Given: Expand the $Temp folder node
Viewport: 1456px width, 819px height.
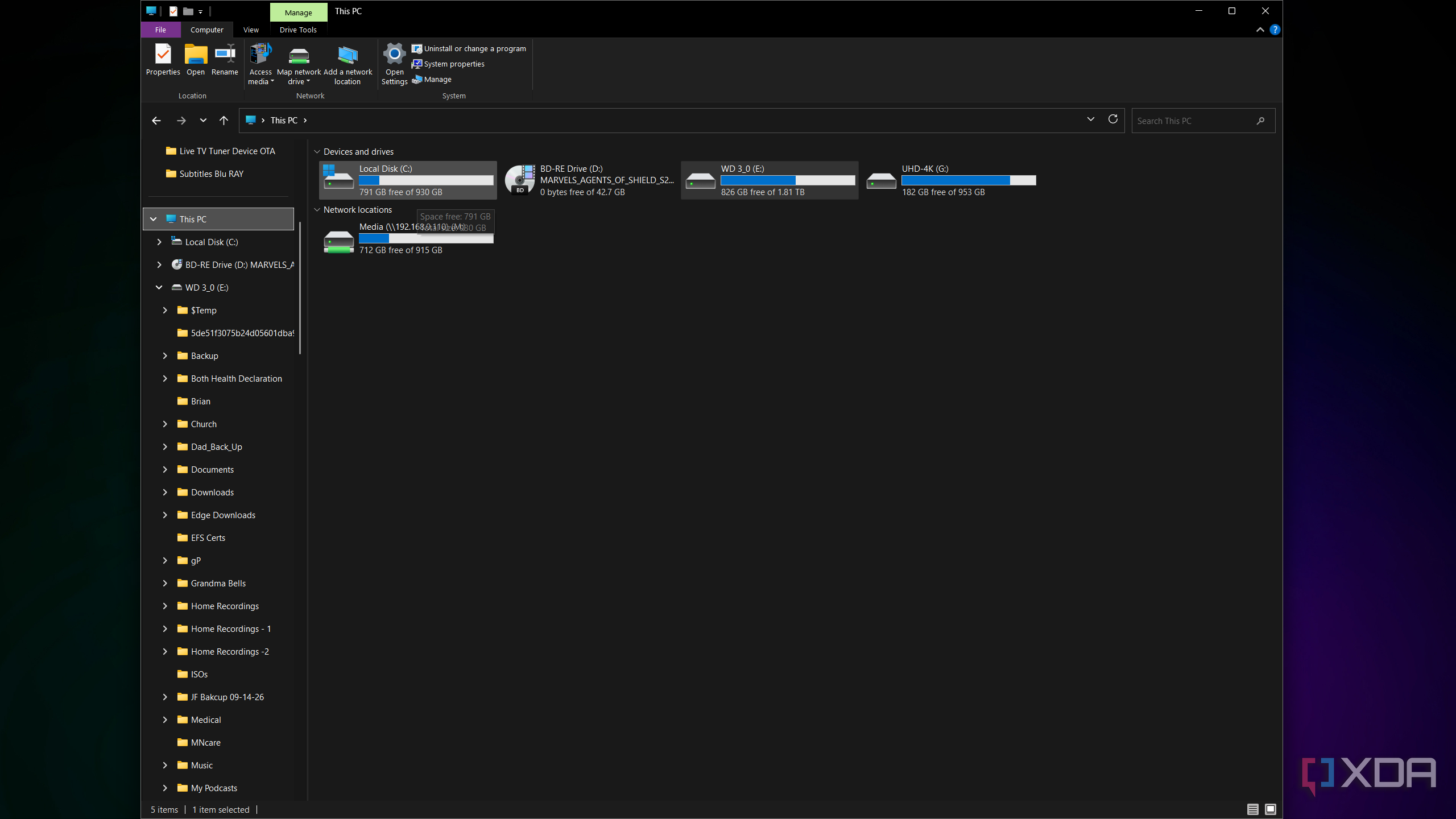Looking at the screenshot, I should click(165, 310).
